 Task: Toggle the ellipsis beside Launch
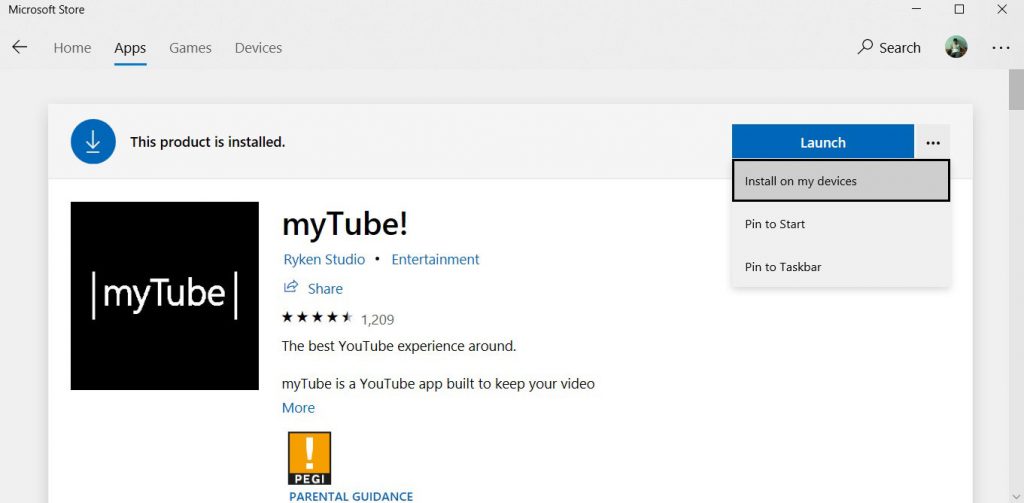(x=933, y=142)
